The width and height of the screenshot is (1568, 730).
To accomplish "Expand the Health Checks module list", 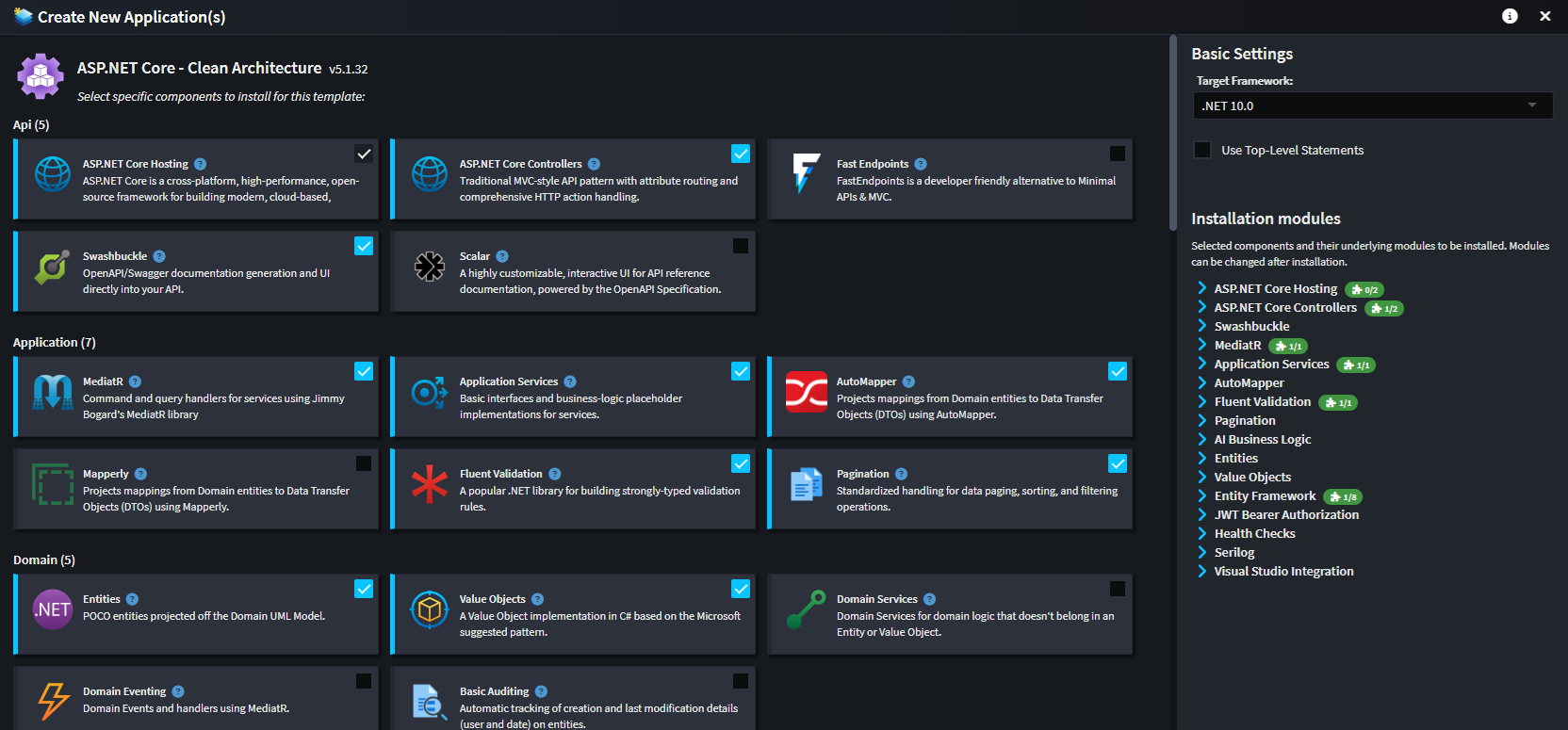I will pos(1201,533).
